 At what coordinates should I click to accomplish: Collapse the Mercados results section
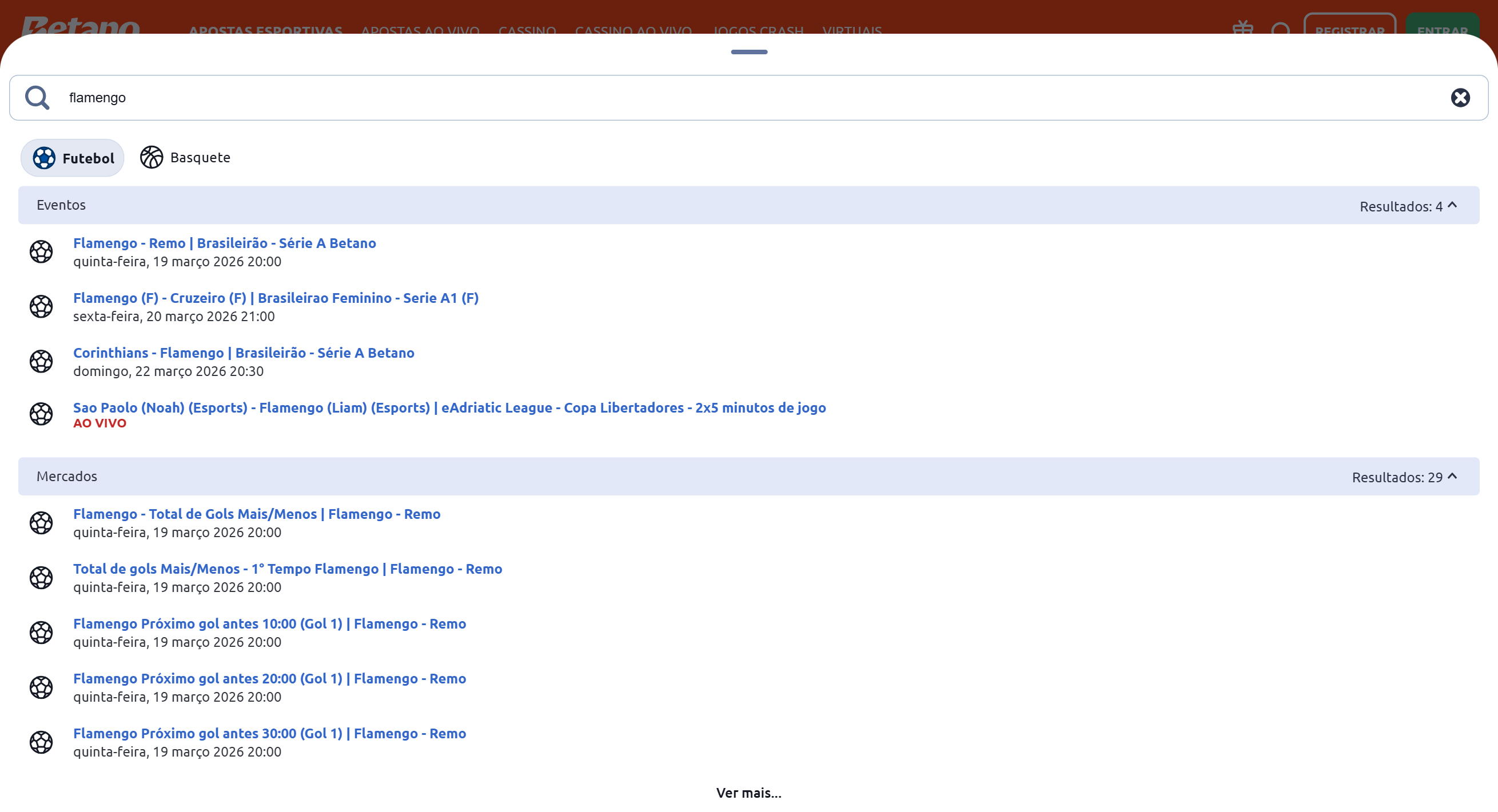point(1452,477)
